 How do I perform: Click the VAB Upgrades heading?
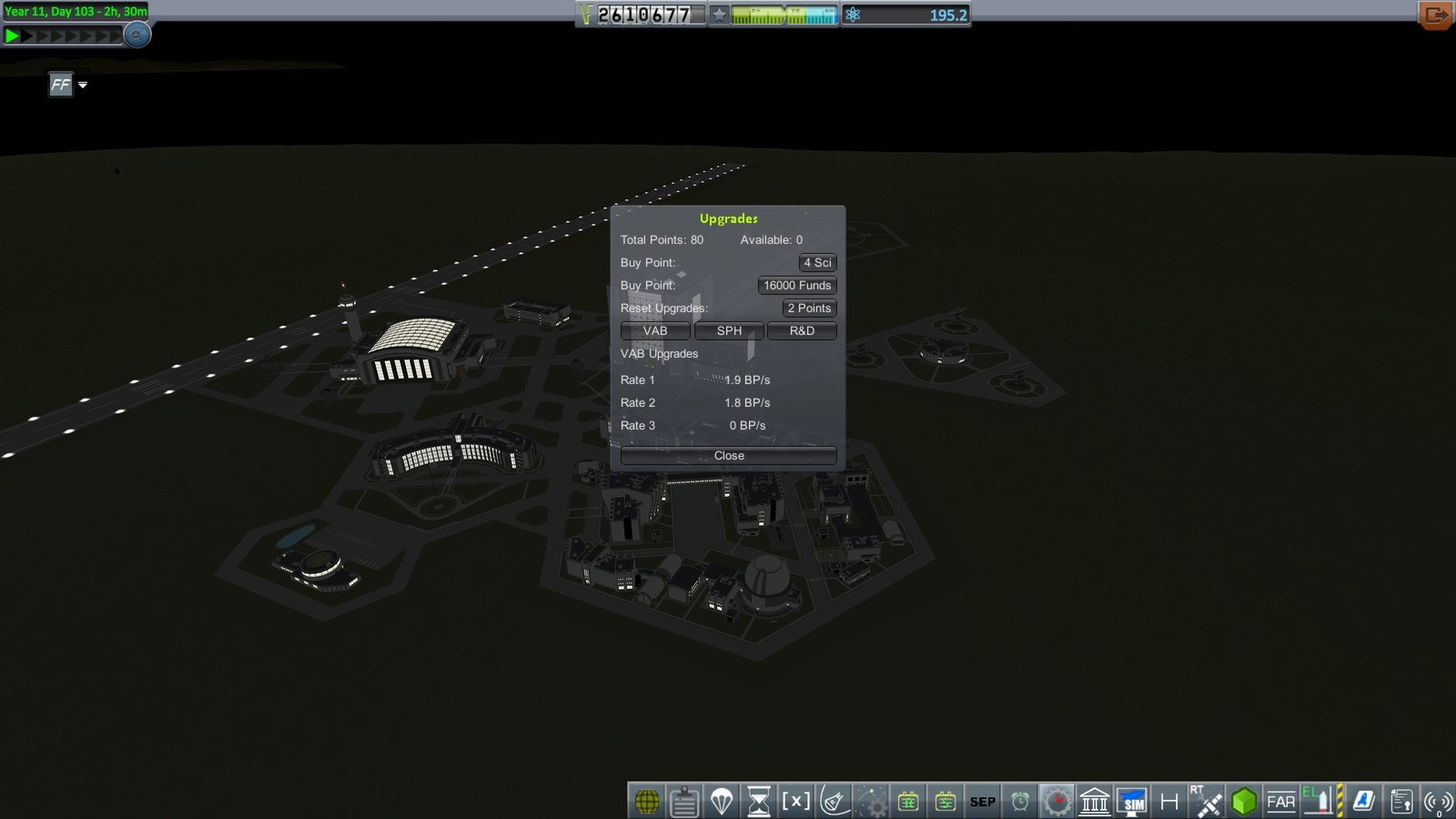660,354
